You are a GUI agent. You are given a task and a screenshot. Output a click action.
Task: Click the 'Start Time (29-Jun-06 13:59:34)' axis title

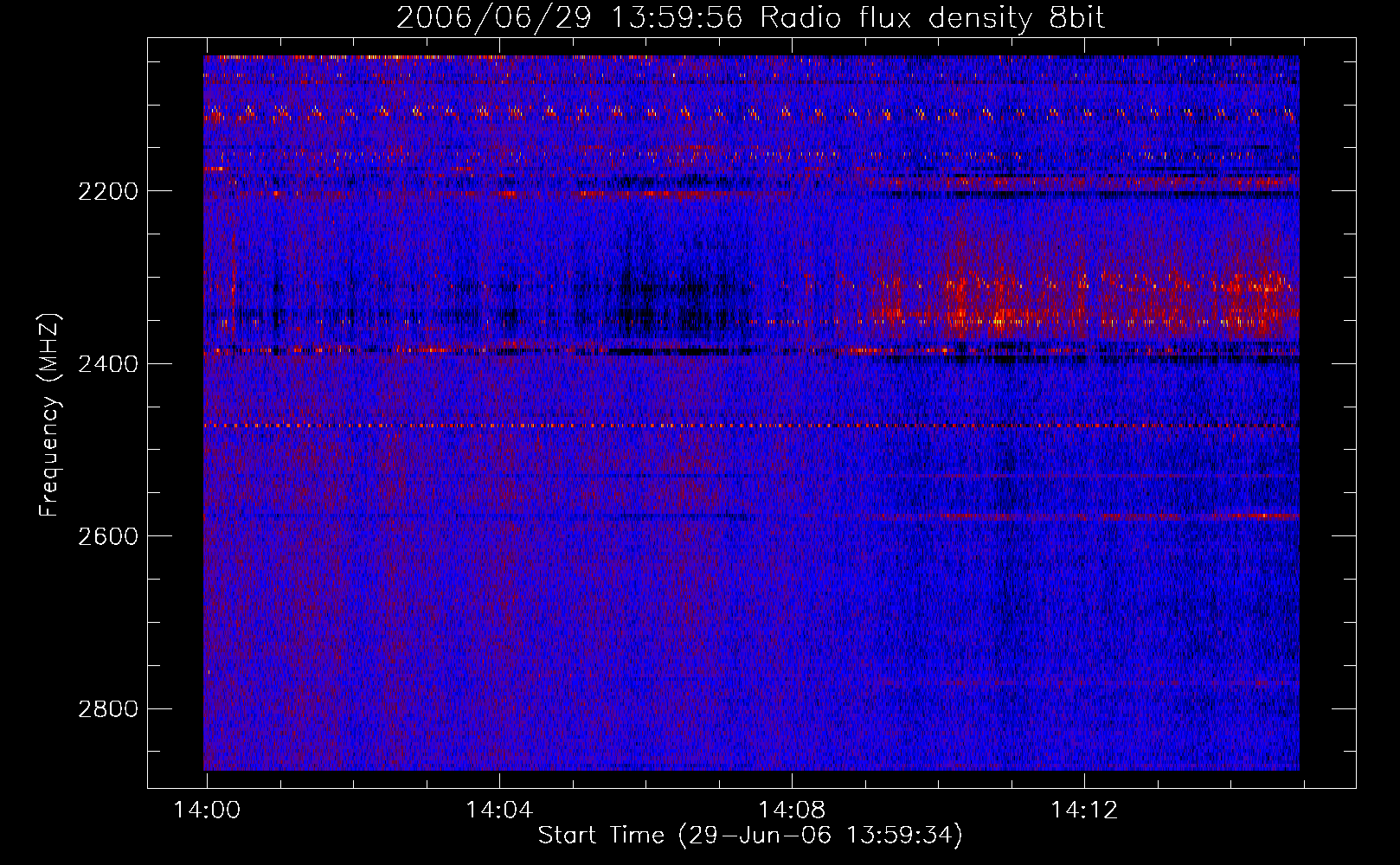[750, 836]
